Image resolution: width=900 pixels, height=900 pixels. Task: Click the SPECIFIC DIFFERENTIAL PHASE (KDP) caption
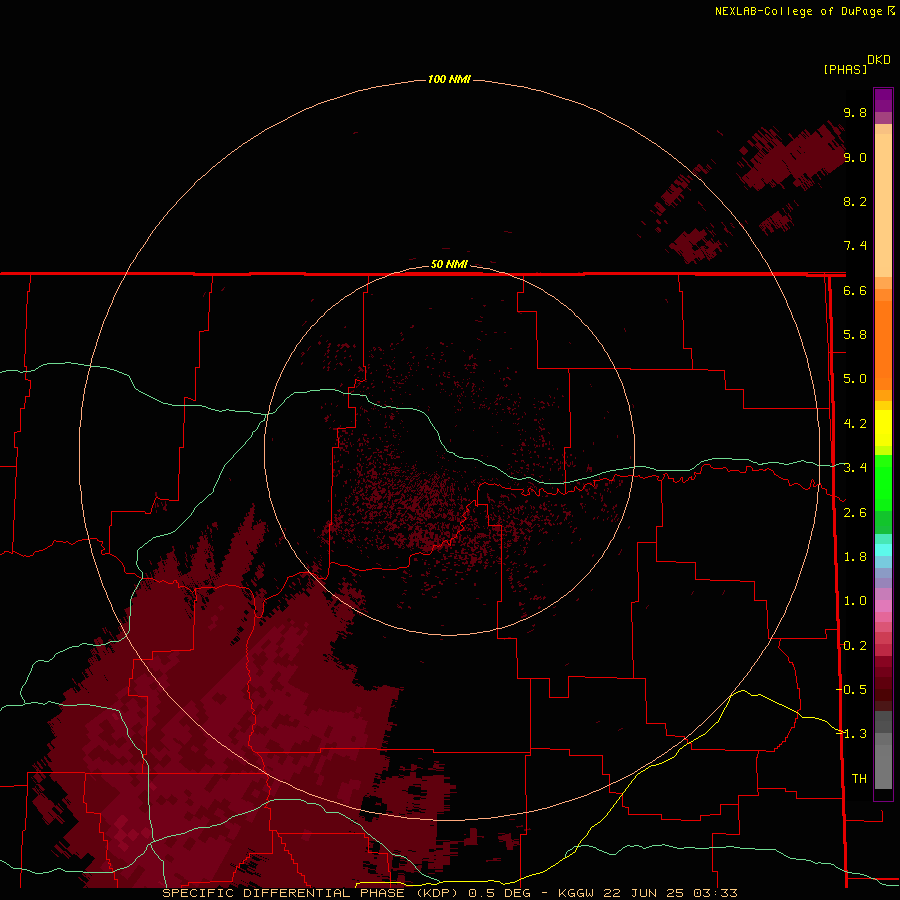310,893
